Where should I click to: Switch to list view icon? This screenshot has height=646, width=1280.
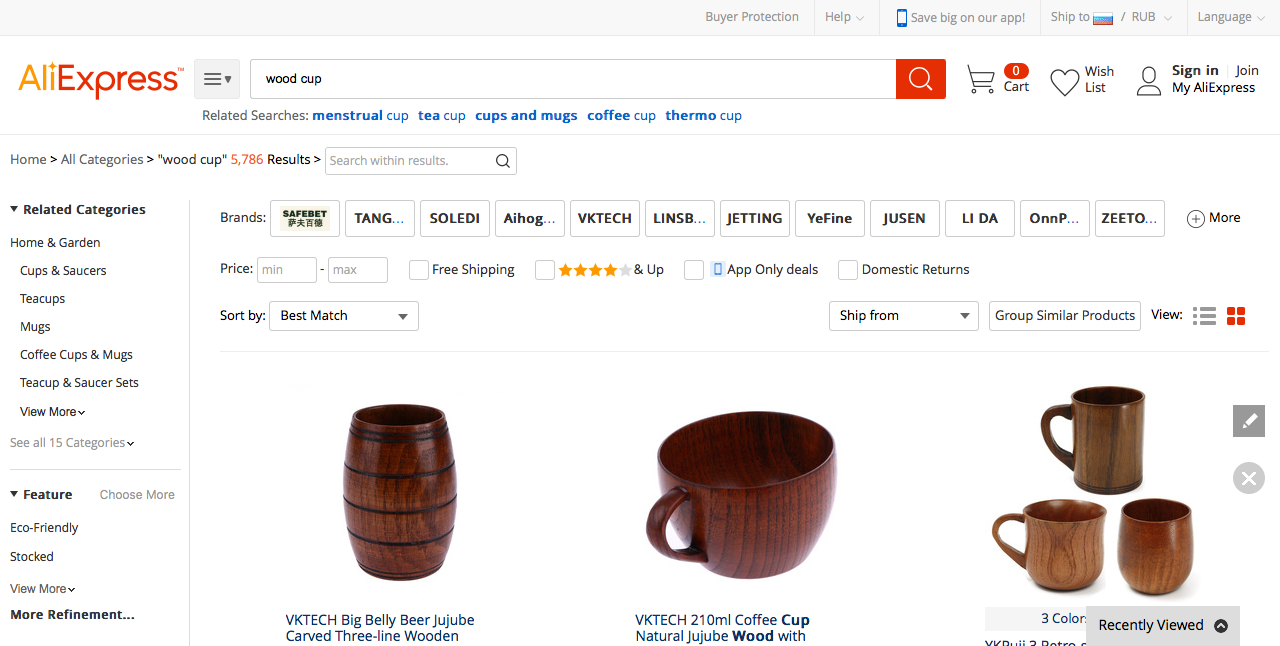1204,316
